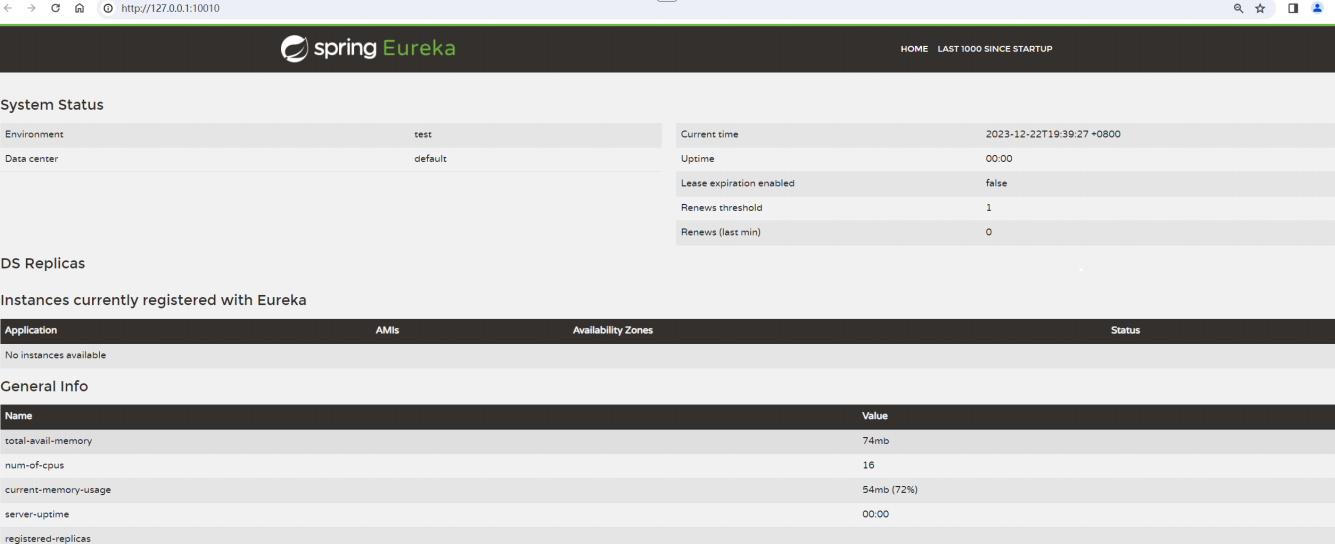This screenshot has width=1335, height=544.
Task: Click the data center value 'default'
Action: 430,159
